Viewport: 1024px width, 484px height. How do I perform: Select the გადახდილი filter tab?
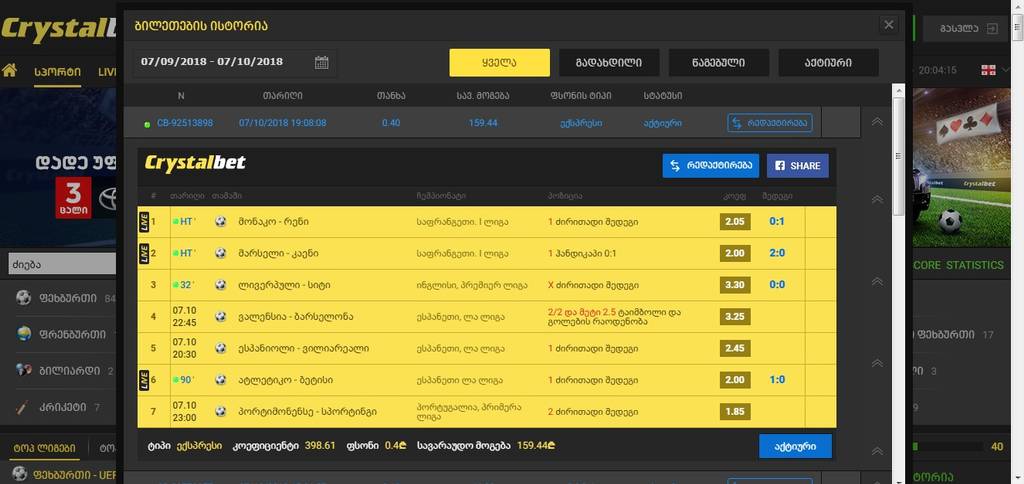pos(609,63)
